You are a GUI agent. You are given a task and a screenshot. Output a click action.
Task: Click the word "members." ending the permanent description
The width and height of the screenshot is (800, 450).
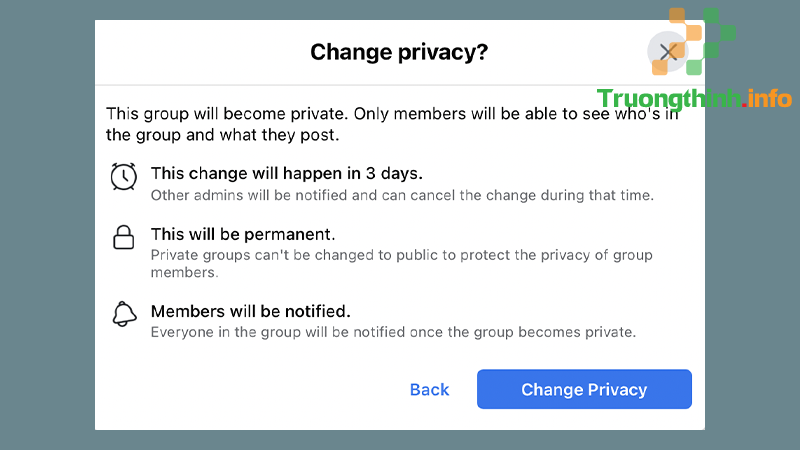[x=184, y=272]
